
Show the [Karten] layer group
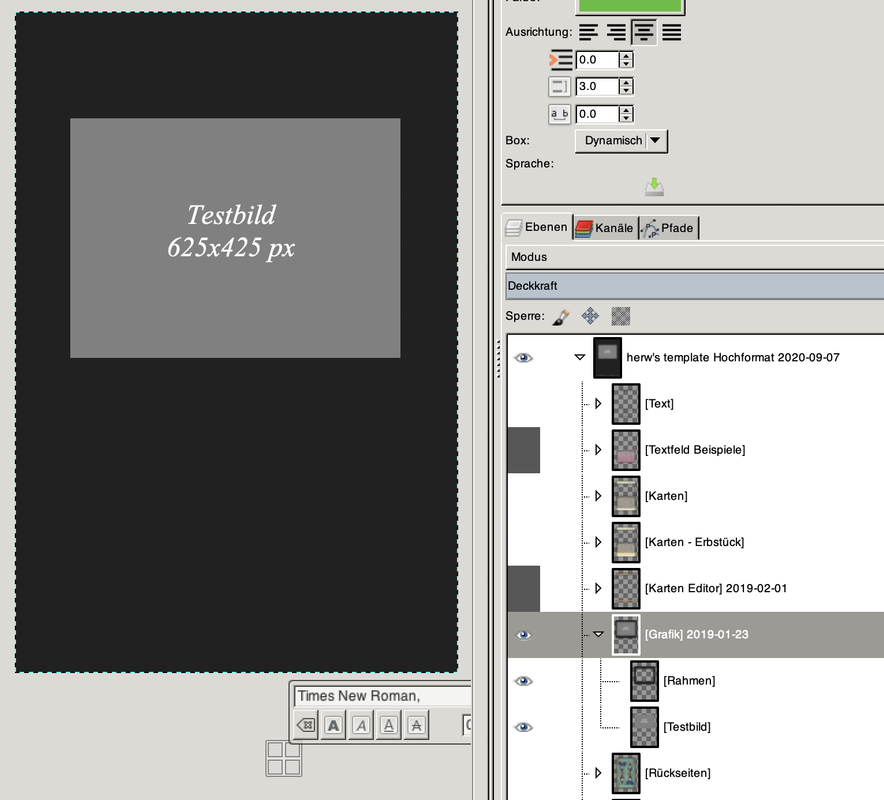point(524,496)
